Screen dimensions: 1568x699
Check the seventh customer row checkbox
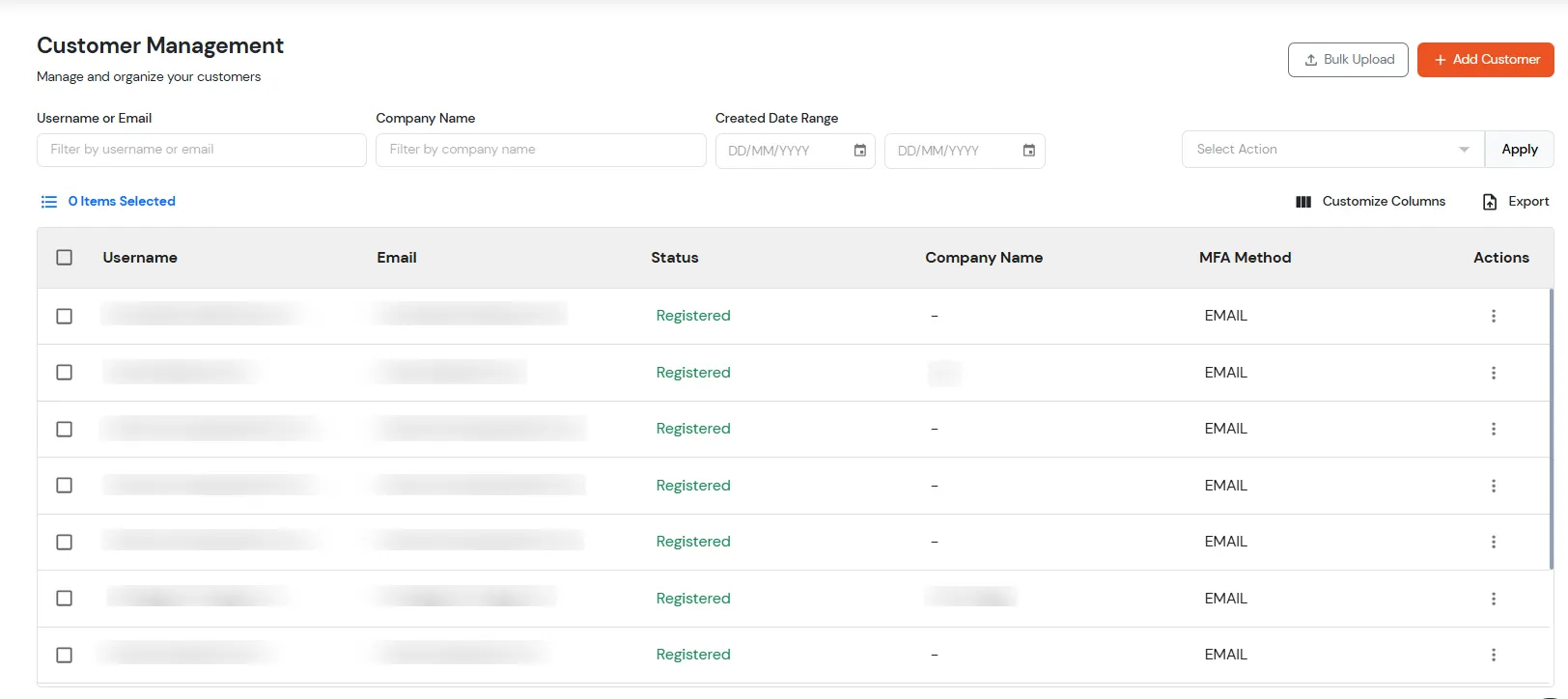click(x=65, y=655)
